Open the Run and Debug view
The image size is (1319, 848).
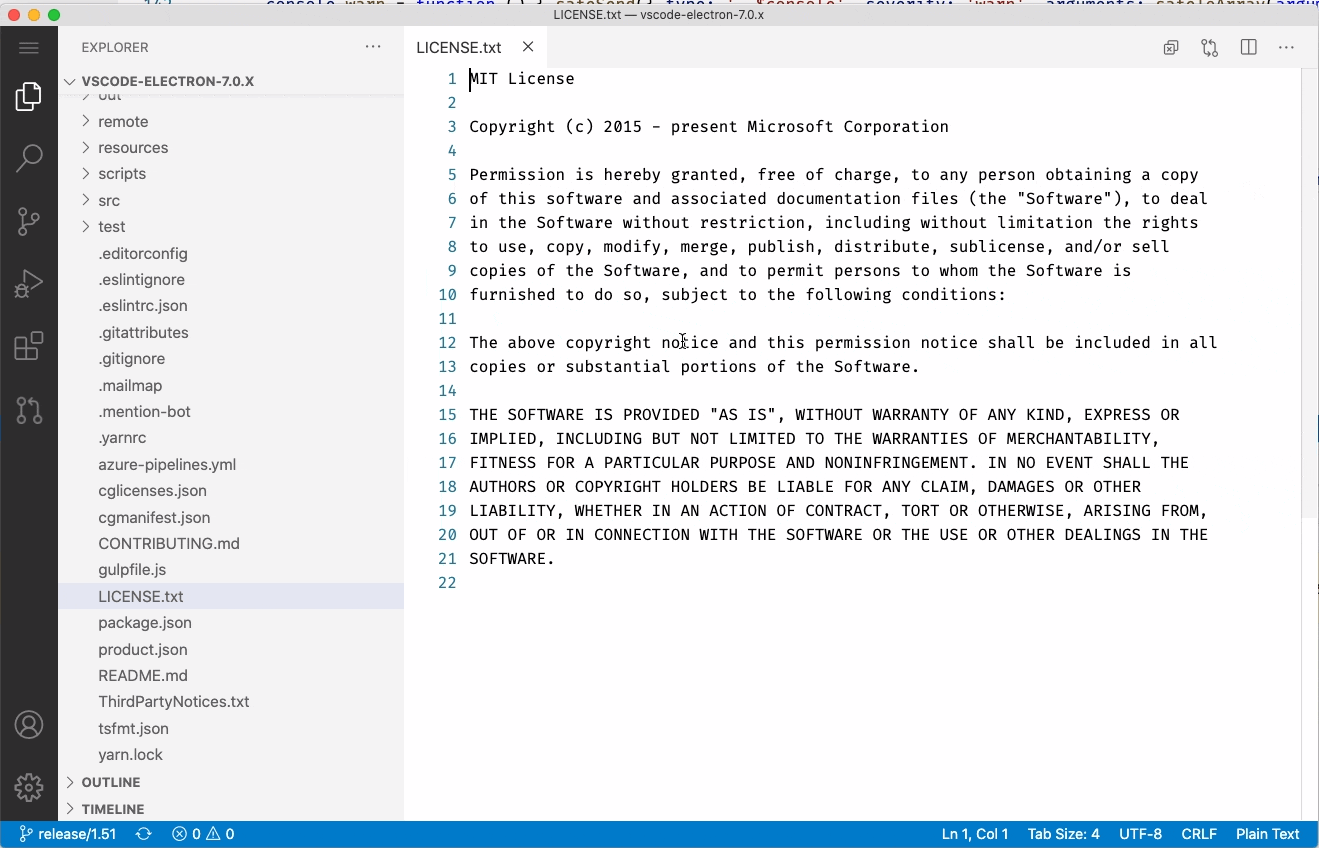coord(29,283)
